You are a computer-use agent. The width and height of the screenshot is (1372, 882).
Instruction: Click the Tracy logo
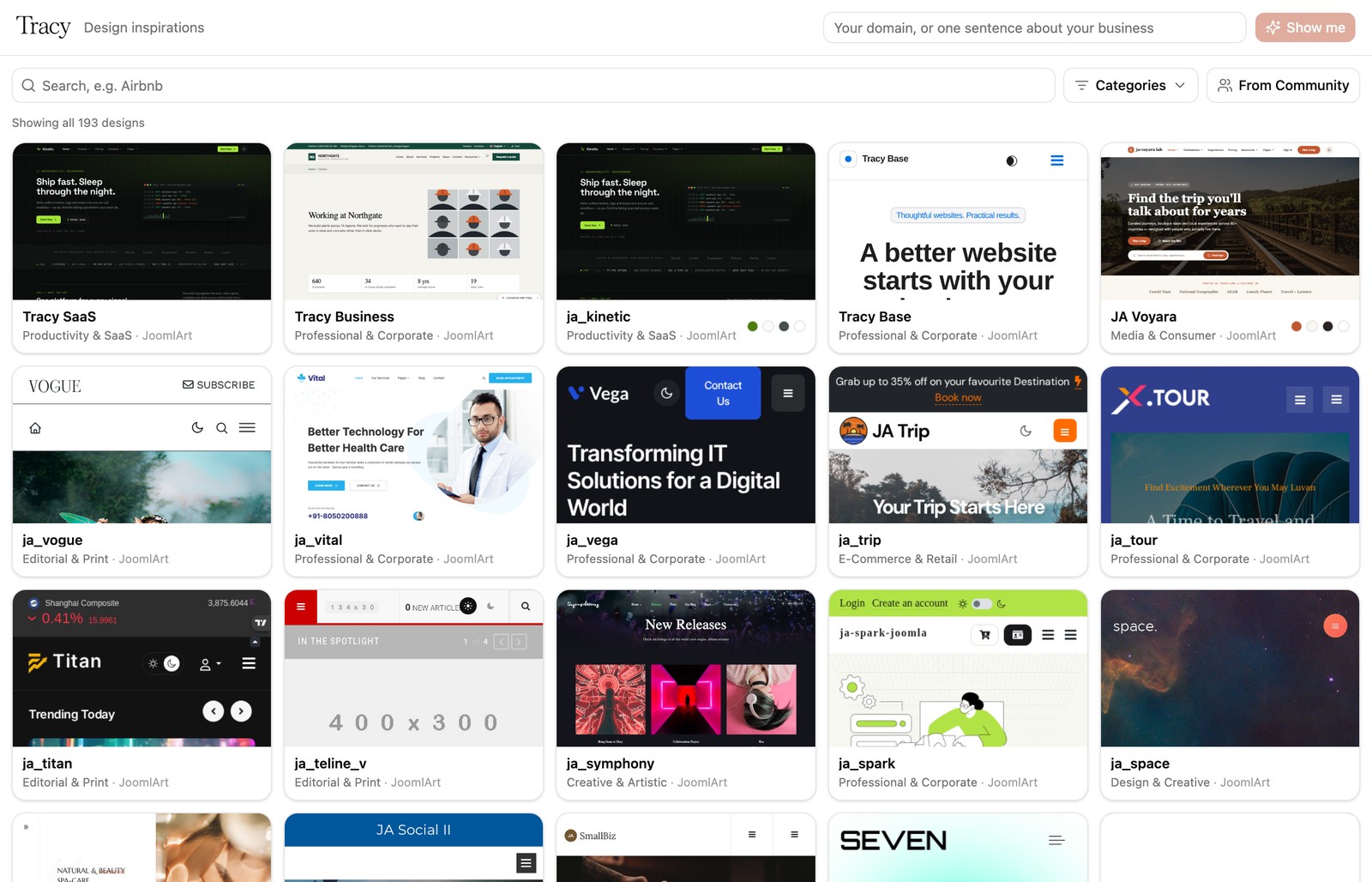coord(43,27)
